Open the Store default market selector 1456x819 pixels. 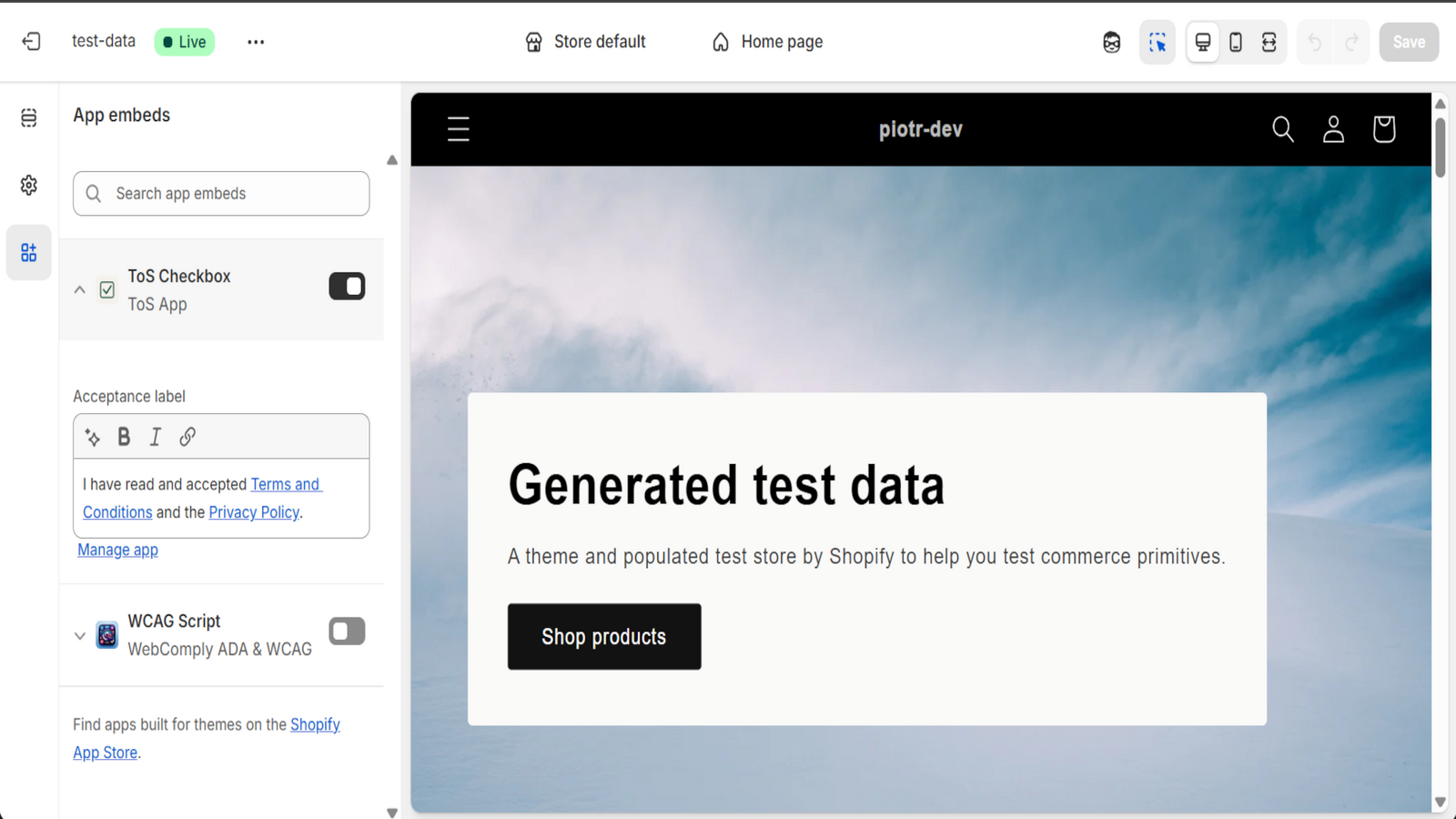click(585, 42)
